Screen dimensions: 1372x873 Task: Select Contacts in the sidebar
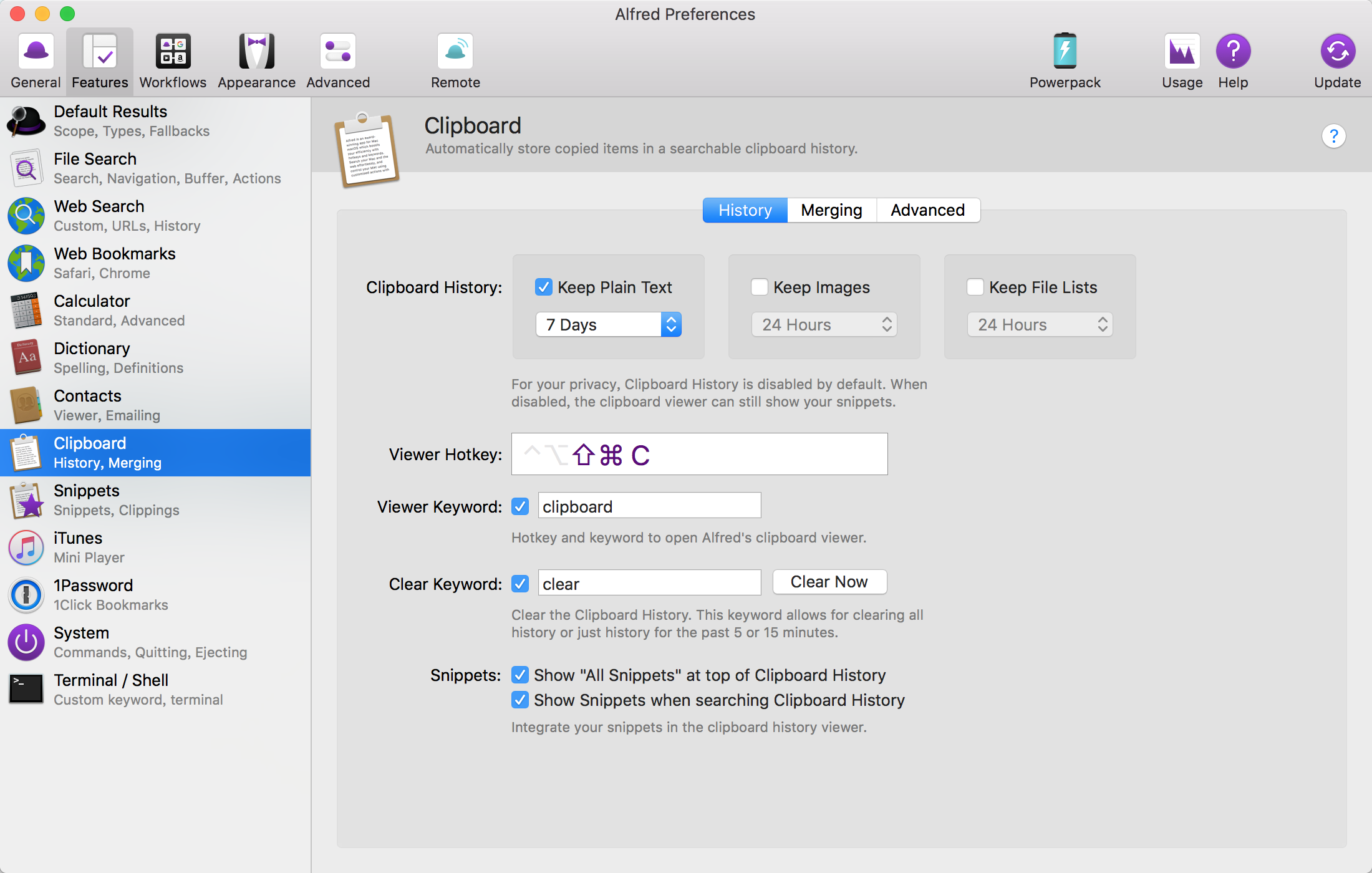click(x=155, y=405)
